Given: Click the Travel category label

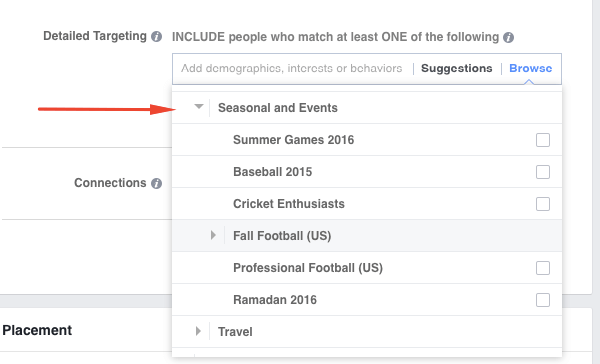Looking at the screenshot, I should [x=235, y=332].
